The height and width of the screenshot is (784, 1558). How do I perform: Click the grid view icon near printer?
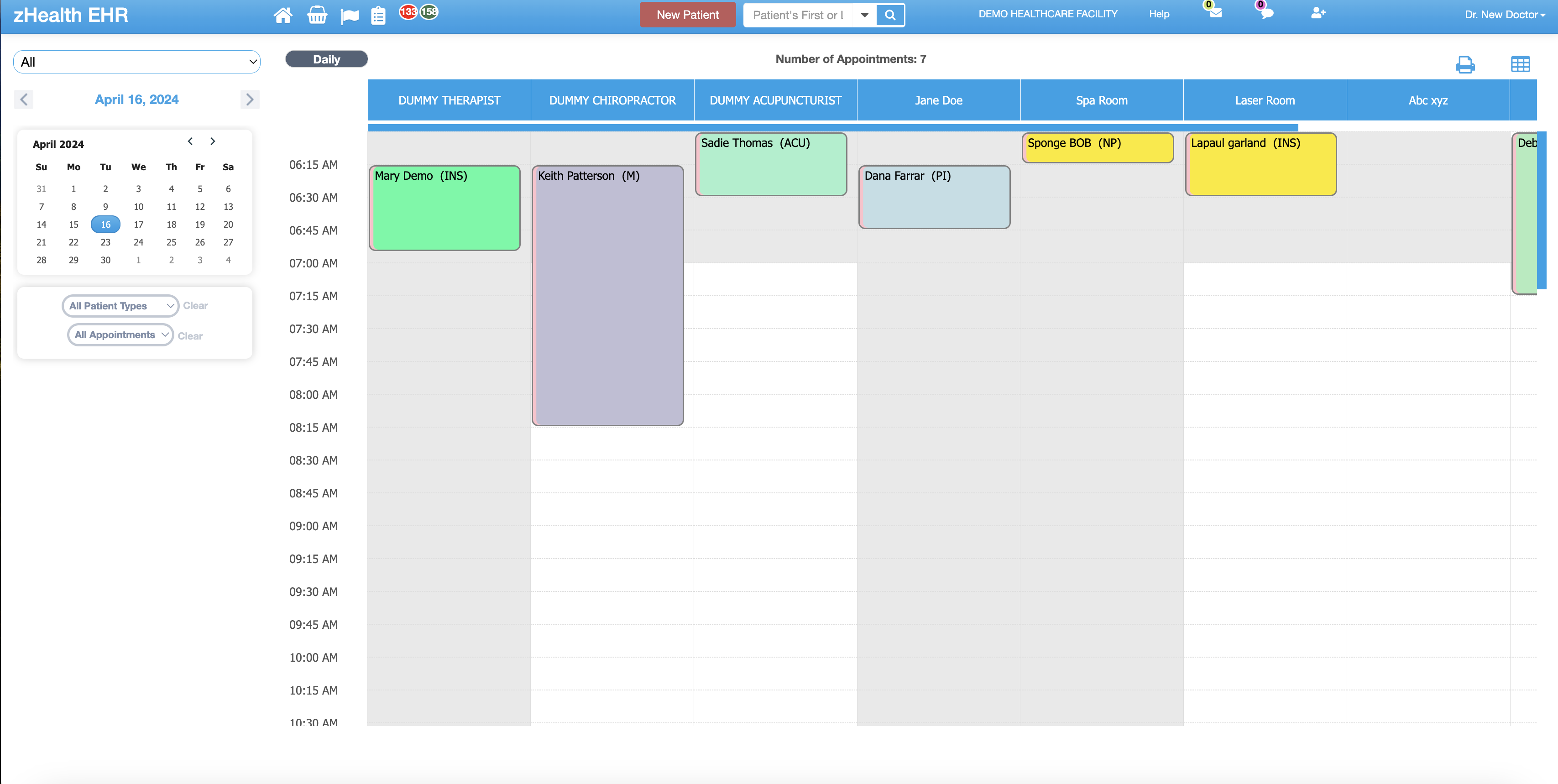point(1521,64)
